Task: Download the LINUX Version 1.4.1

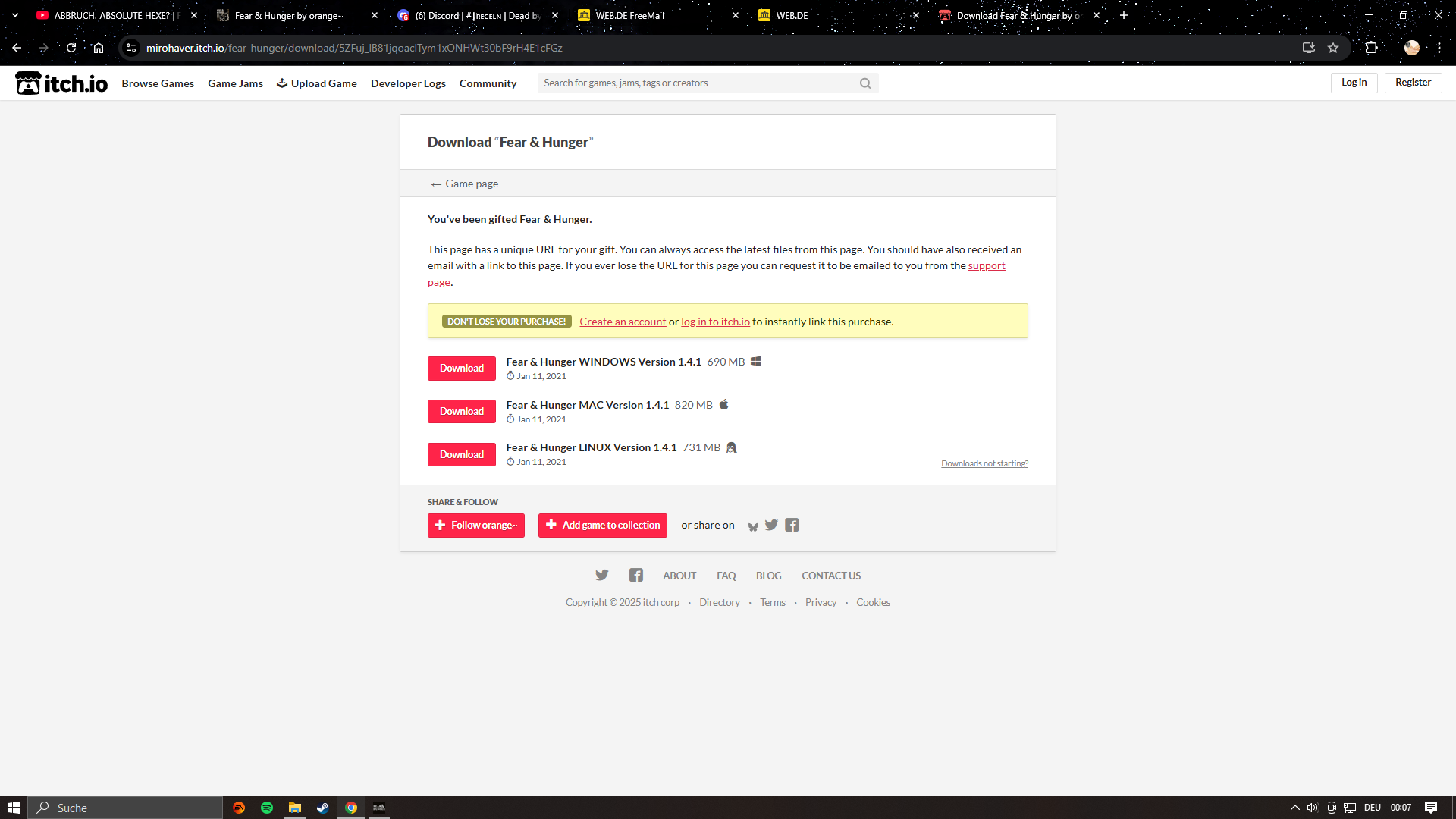Action: click(x=462, y=455)
